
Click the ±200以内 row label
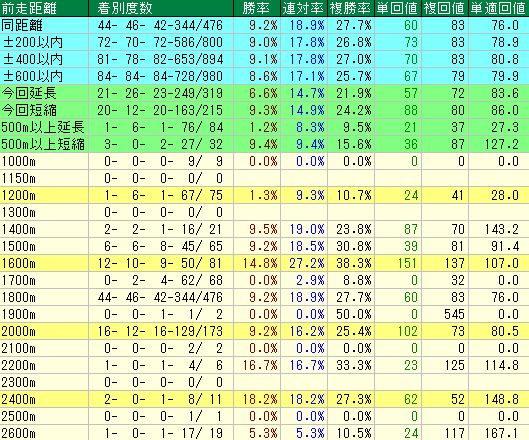click(x=33, y=42)
